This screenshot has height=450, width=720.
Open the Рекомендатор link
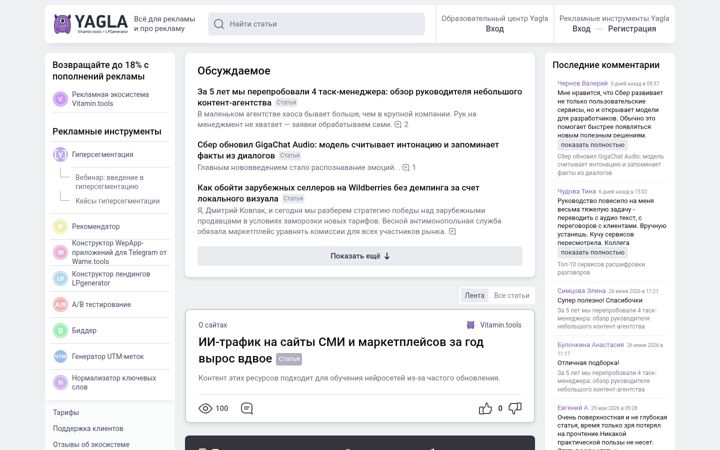click(x=96, y=226)
